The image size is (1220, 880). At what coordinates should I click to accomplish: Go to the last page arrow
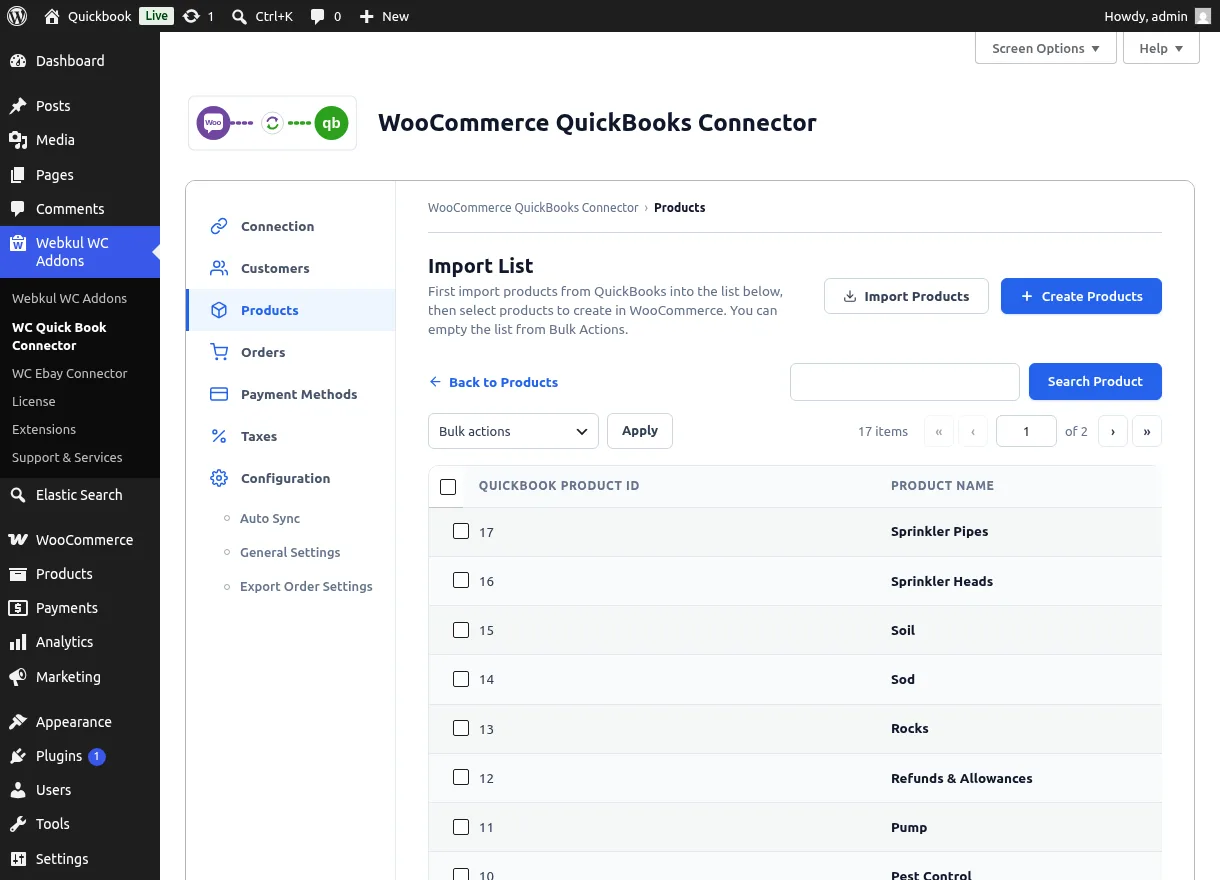(1147, 431)
